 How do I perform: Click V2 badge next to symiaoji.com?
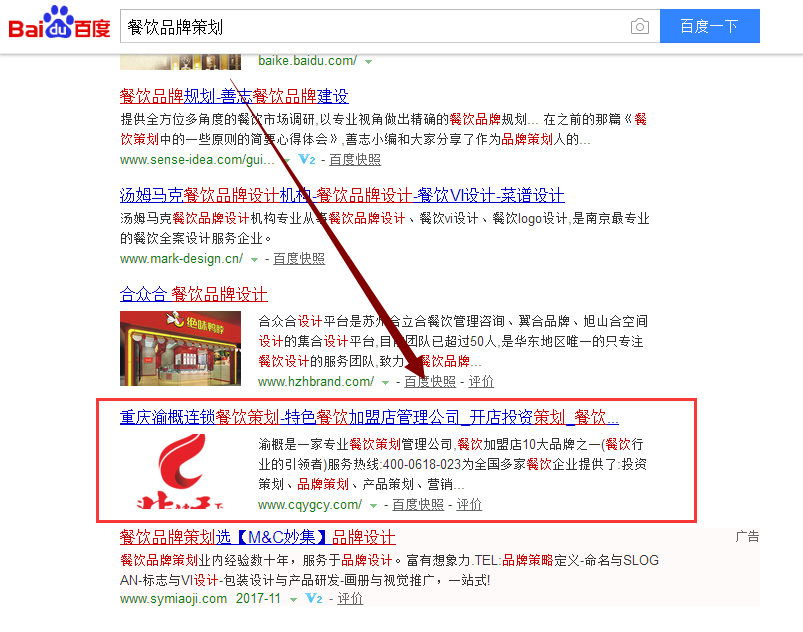[313, 598]
